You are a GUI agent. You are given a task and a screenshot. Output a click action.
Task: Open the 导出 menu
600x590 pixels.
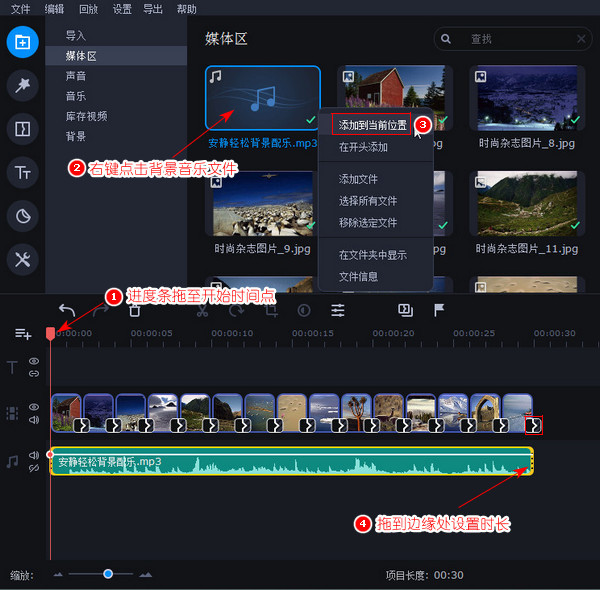153,8
